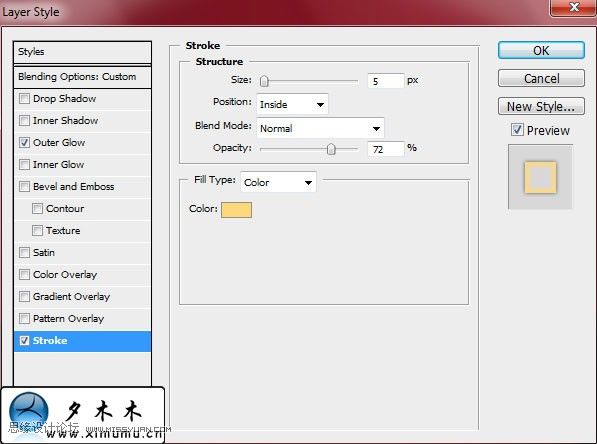Select the Drop Shadow label
The height and width of the screenshot is (444, 597).
pyautogui.click(x=64, y=99)
